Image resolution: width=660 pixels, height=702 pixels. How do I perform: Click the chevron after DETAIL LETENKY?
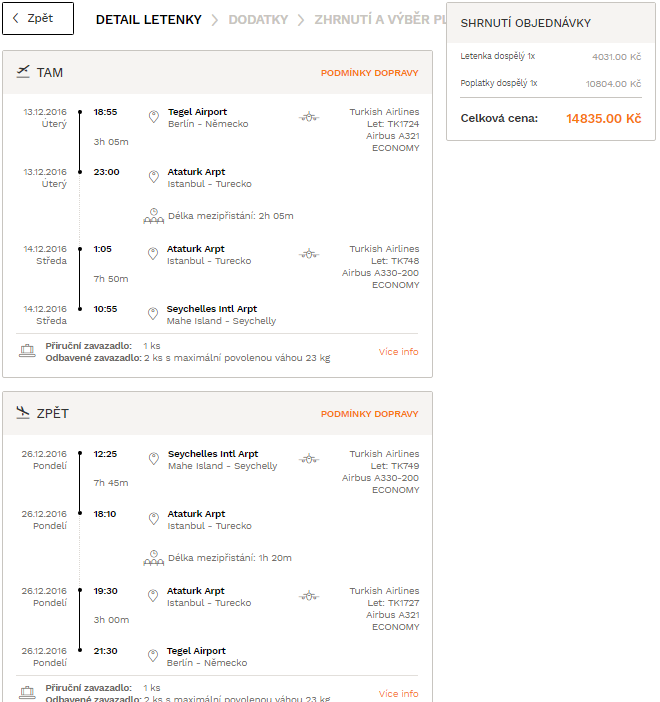point(214,20)
